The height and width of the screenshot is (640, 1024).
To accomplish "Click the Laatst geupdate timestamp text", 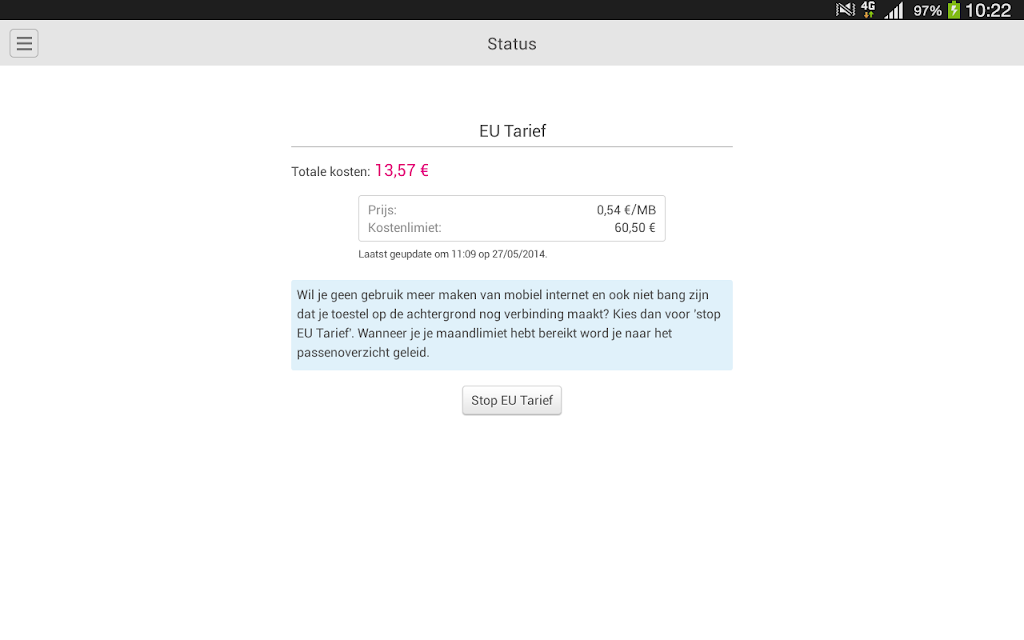I will [453, 254].
